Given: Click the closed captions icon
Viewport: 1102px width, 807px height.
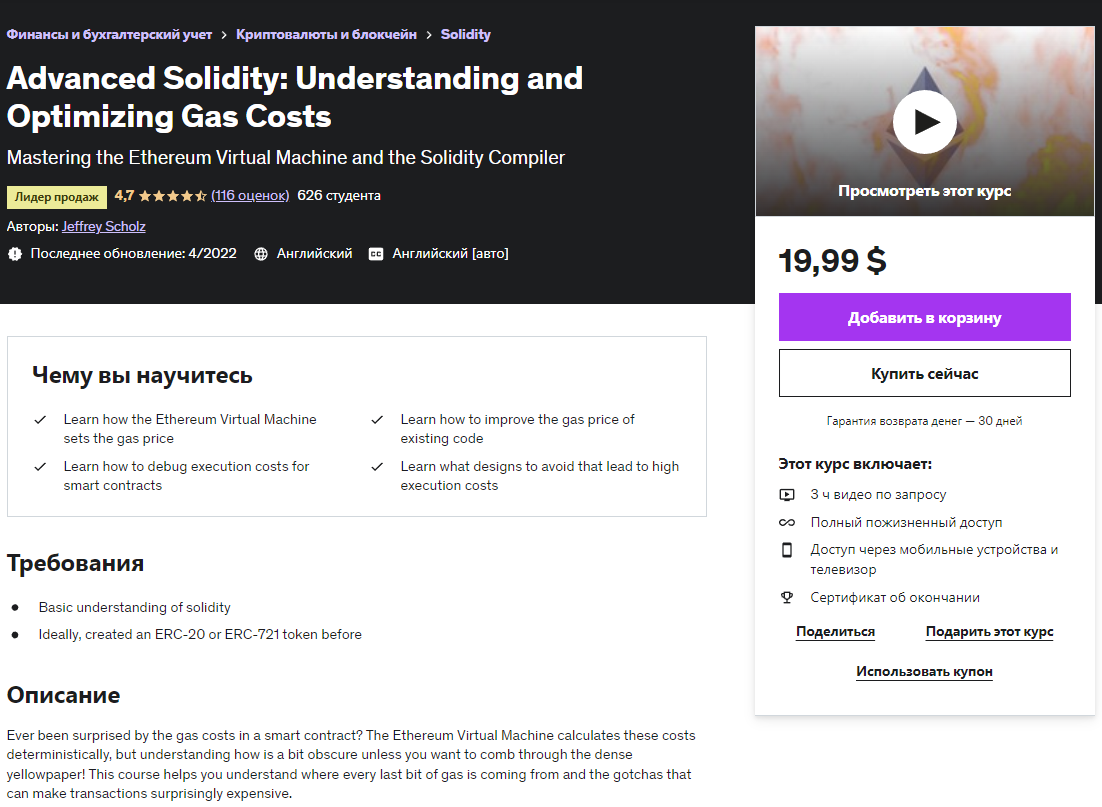Looking at the screenshot, I should 376,254.
